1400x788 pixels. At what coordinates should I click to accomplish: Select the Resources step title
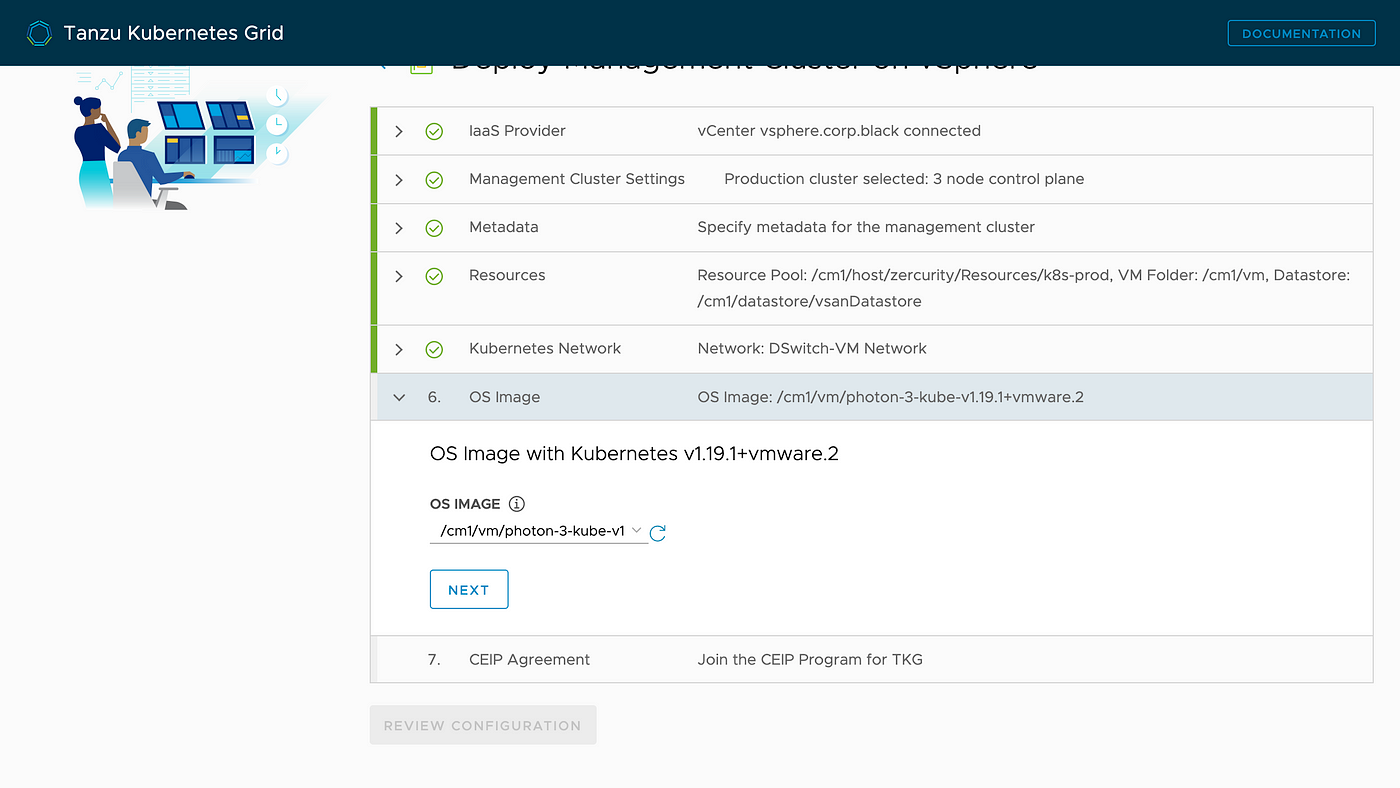tap(507, 275)
